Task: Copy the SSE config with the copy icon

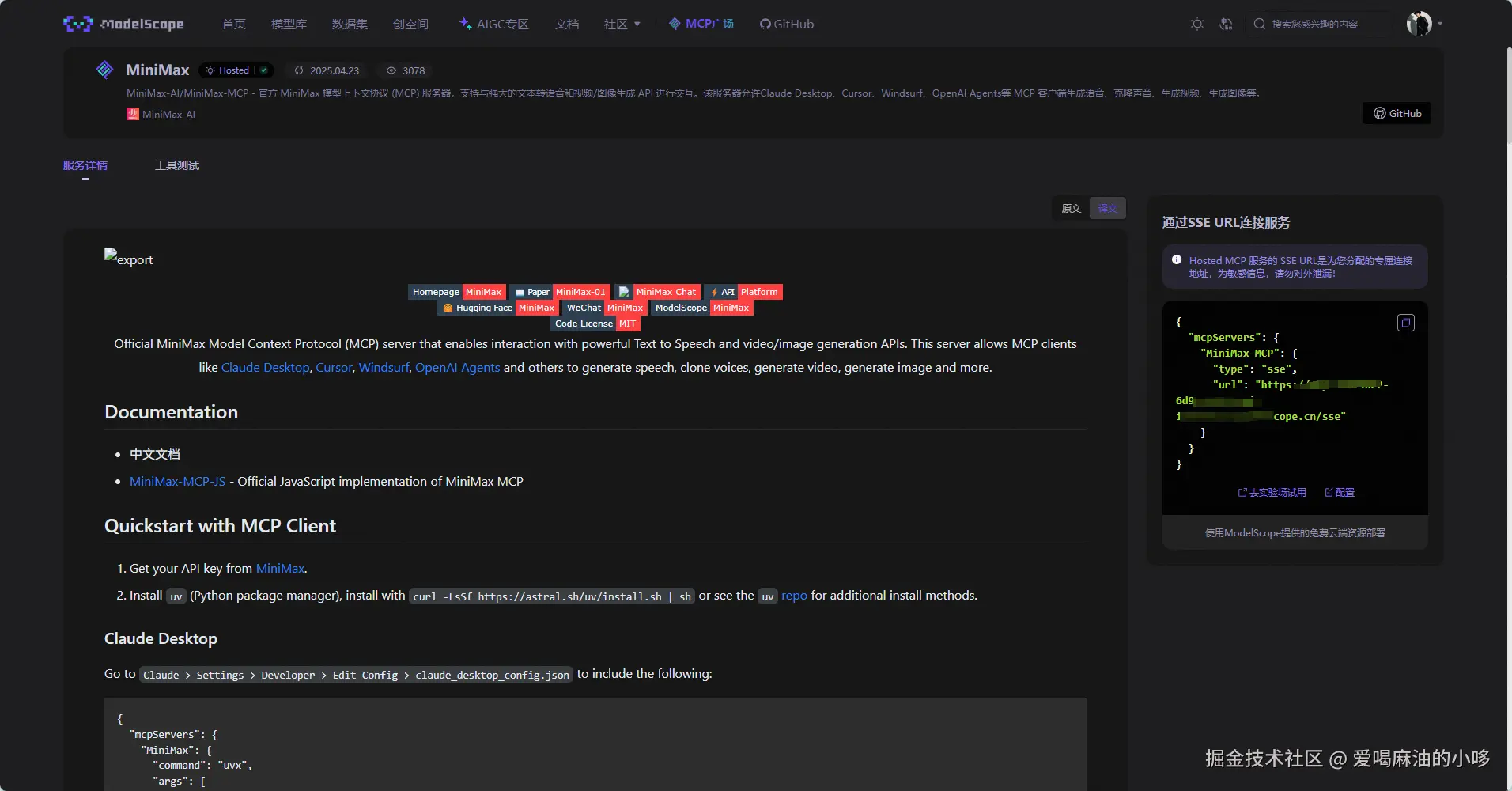Action: pos(1406,323)
